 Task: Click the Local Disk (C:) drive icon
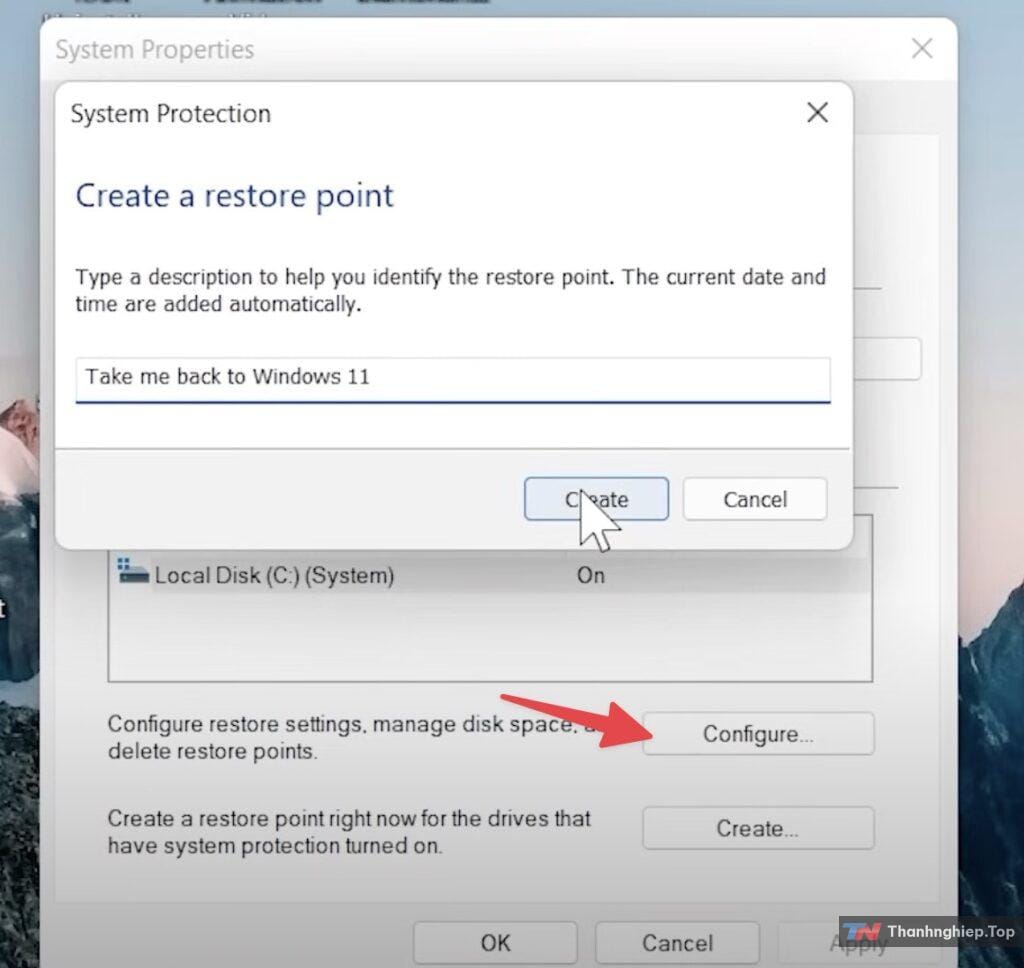(133, 572)
